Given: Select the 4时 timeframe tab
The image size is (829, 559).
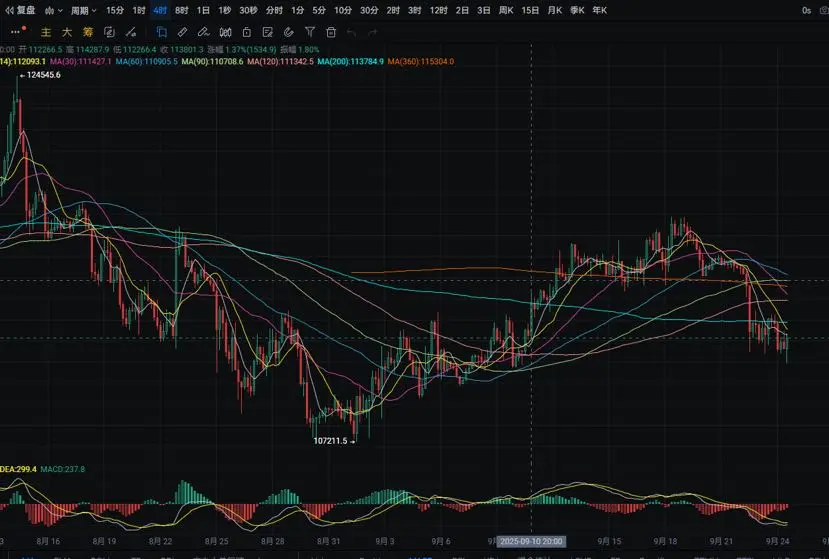Looking at the screenshot, I should pyautogui.click(x=160, y=10).
